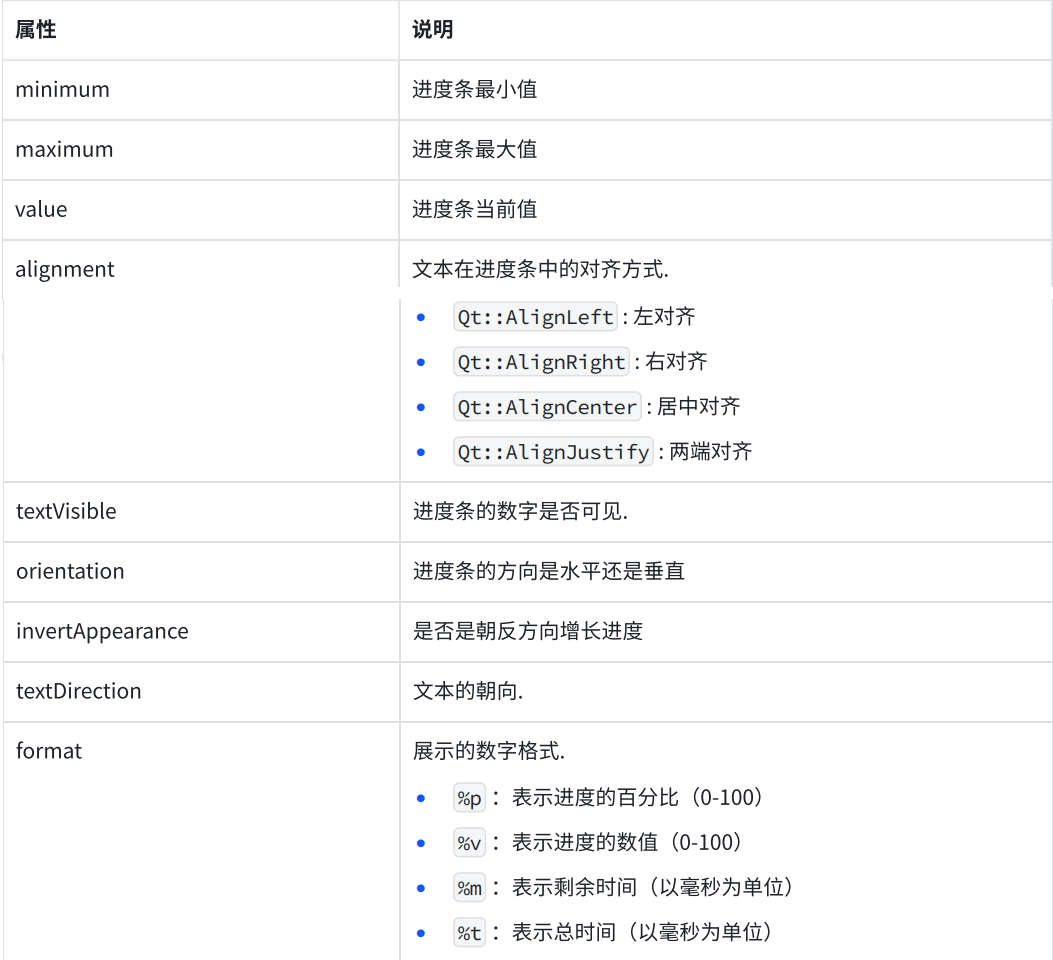Click the maximum property cell
1053x960 pixels.
tap(200, 150)
